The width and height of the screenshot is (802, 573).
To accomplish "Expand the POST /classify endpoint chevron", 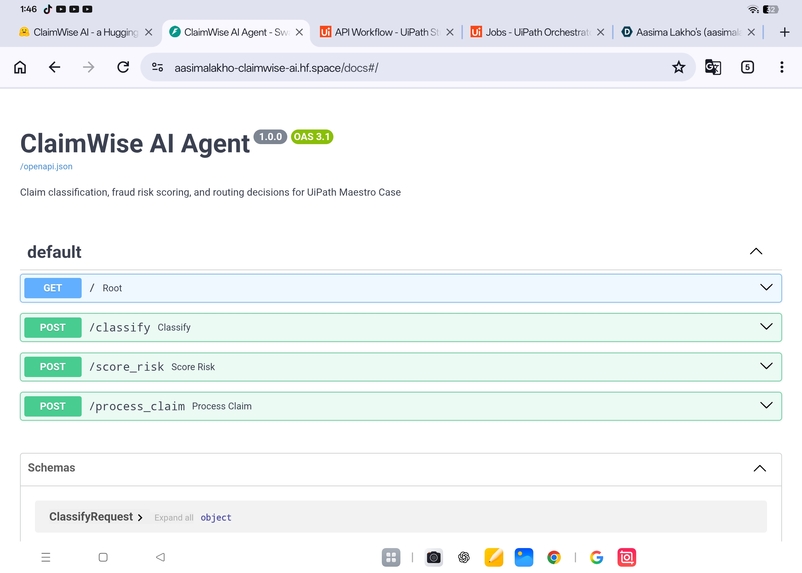I will coord(766,326).
